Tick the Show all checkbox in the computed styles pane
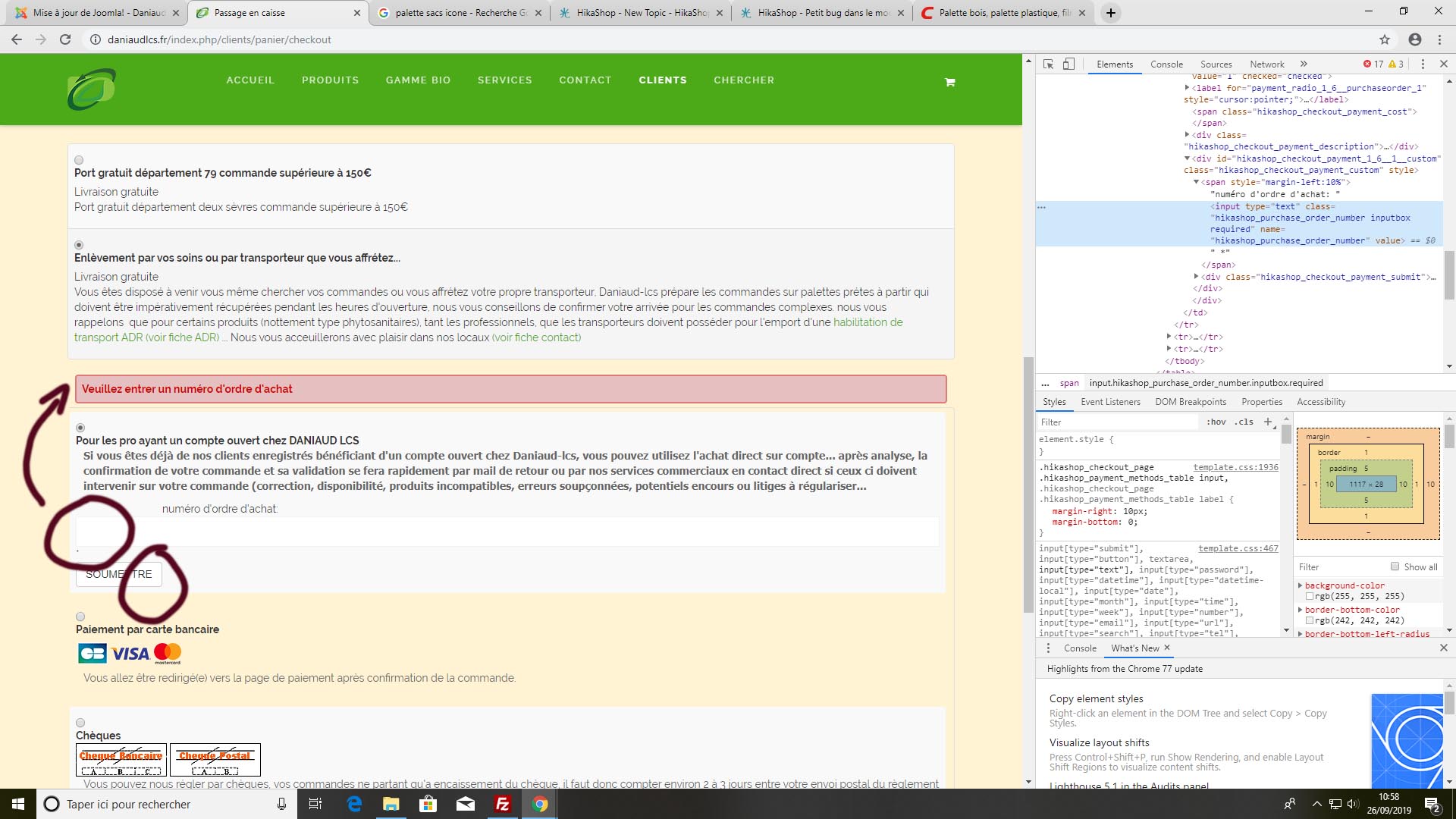 [1395, 566]
